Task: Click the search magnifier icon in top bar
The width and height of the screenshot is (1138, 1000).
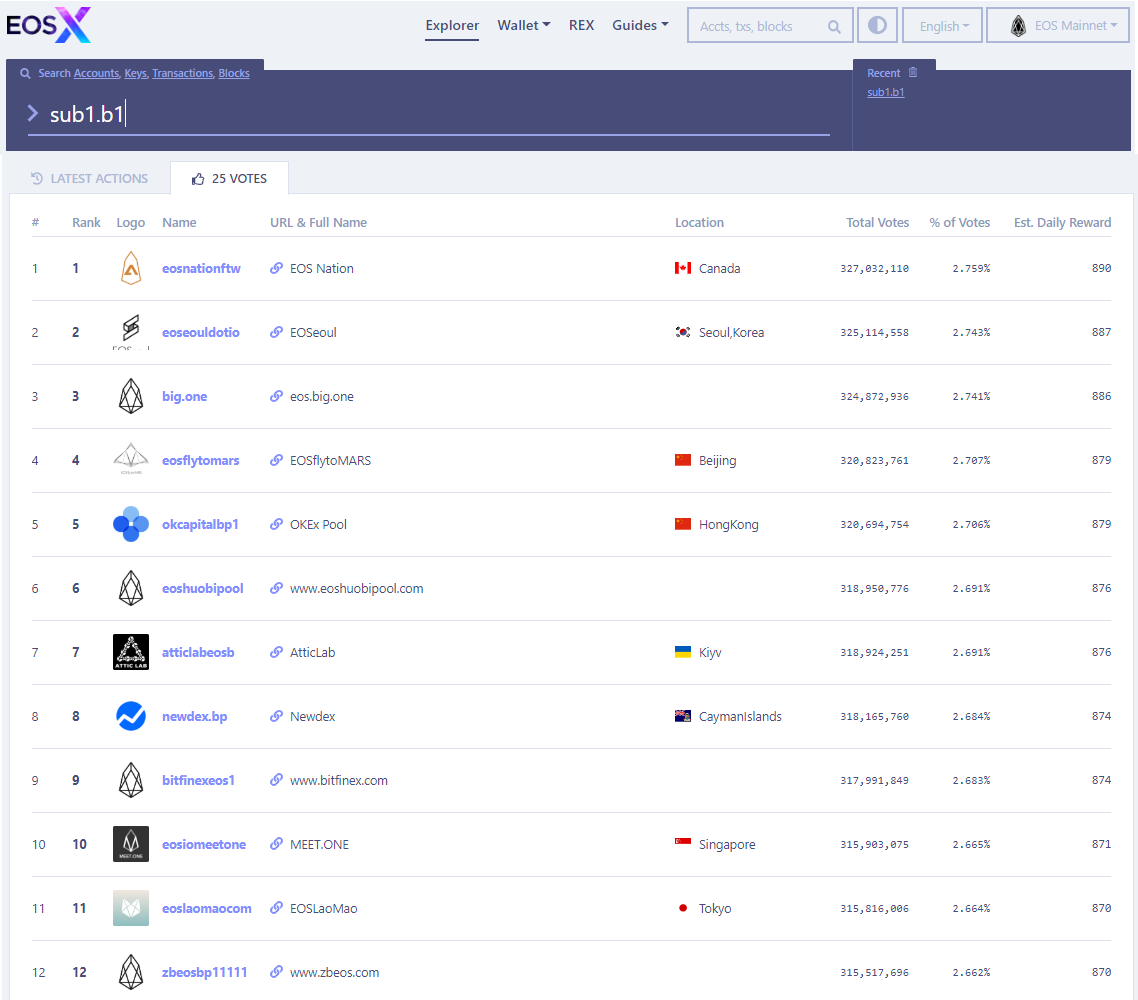Action: [x=834, y=27]
